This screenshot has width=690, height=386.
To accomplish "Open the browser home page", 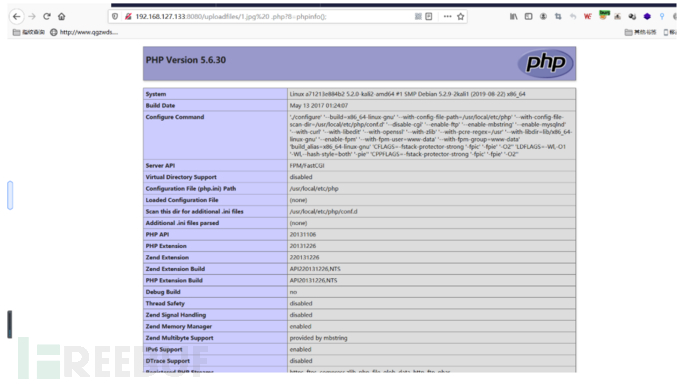I will coord(62,17).
